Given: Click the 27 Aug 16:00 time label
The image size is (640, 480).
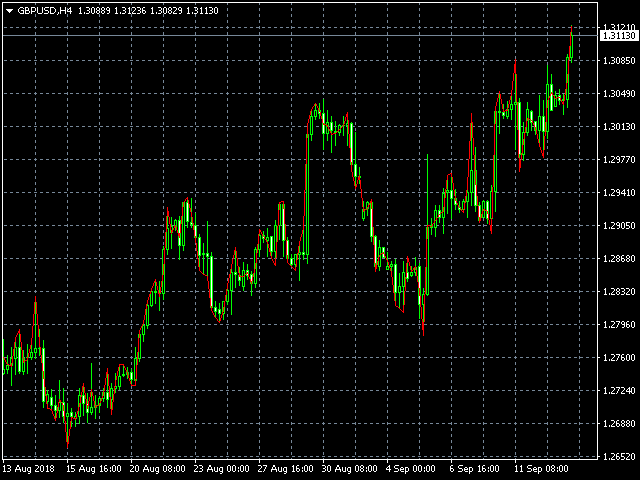Looking at the screenshot, I should (x=286, y=469).
